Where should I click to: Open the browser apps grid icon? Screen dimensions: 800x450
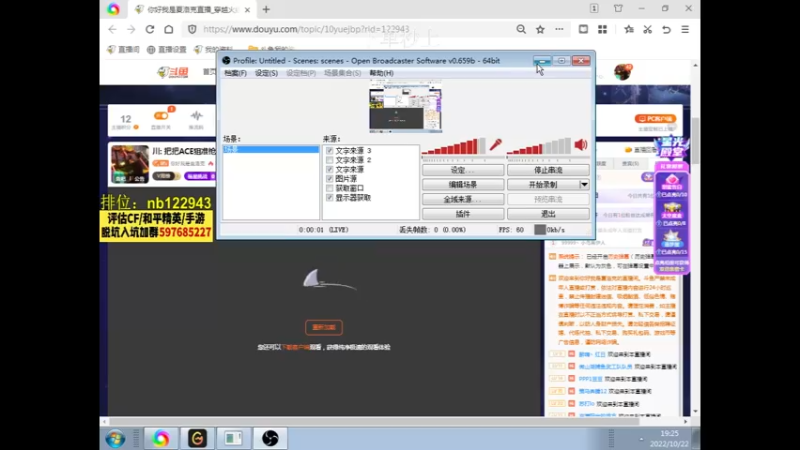coord(603,30)
